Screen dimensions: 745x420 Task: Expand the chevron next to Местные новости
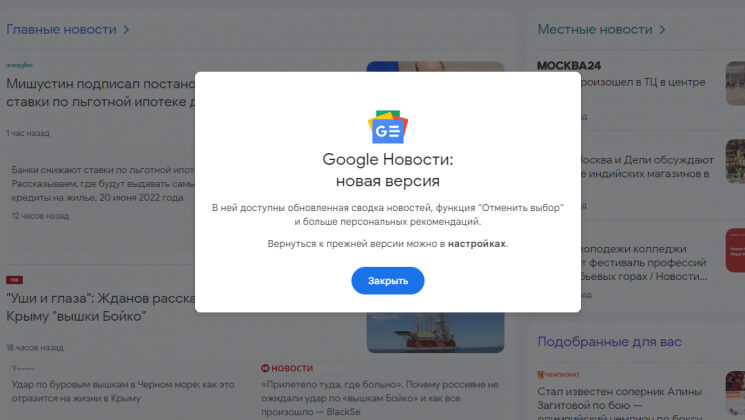click(662, 29)
